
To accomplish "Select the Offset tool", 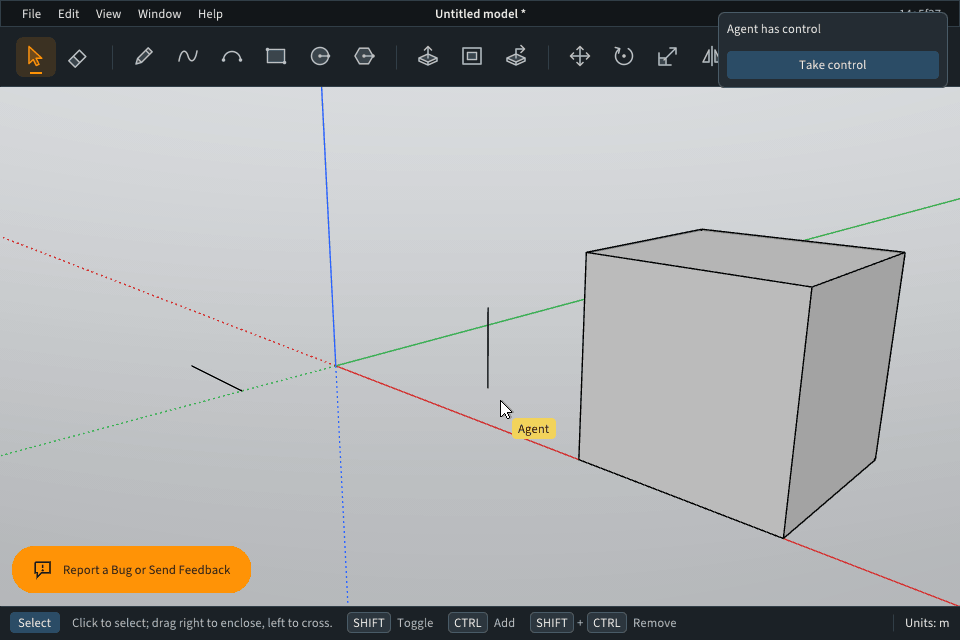I will pyautogui.click(x=471, y=57).
